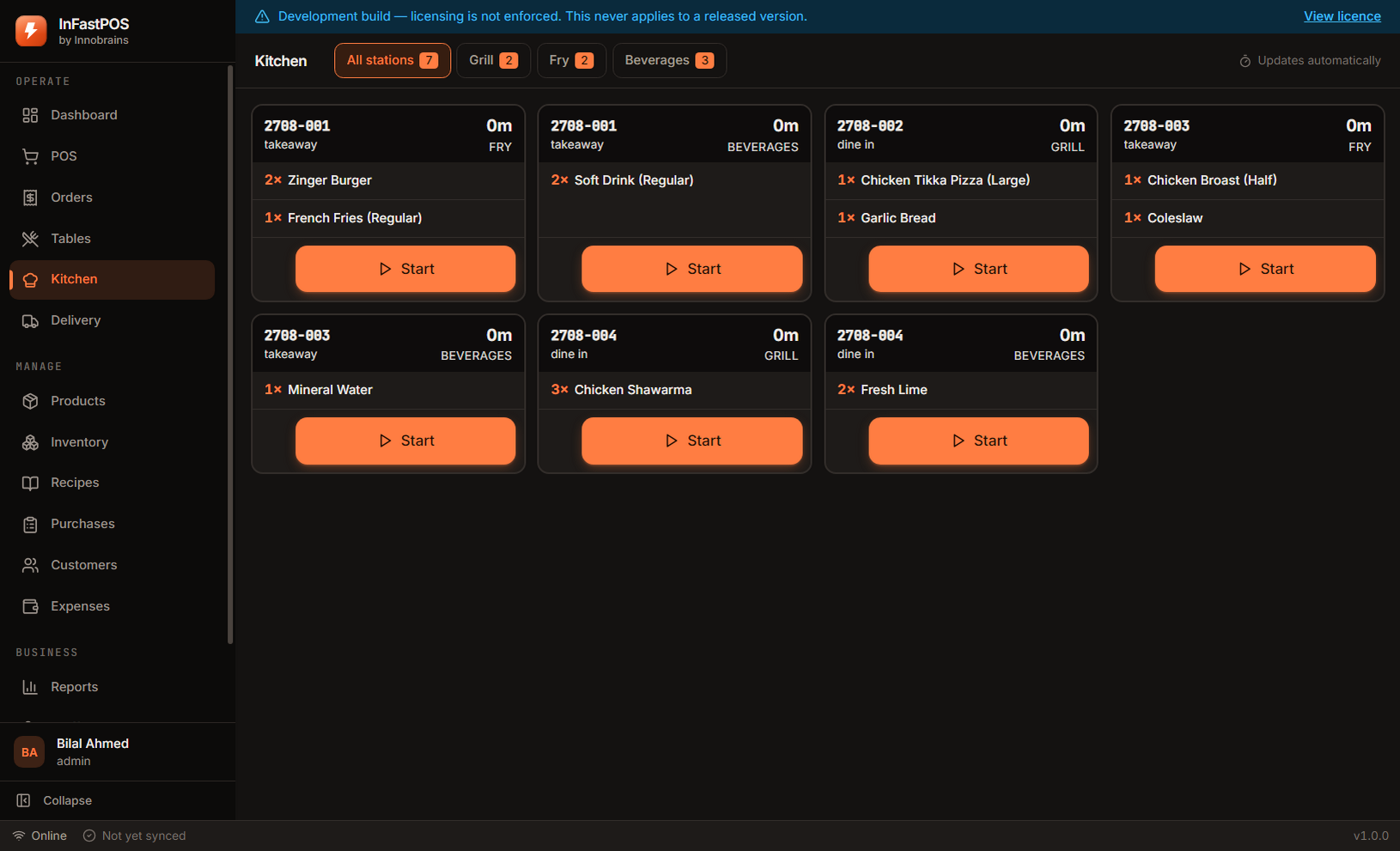Click the Tables cutlery icon
The width and height of the screenshot is (1400, 851).
coord(30,239)
